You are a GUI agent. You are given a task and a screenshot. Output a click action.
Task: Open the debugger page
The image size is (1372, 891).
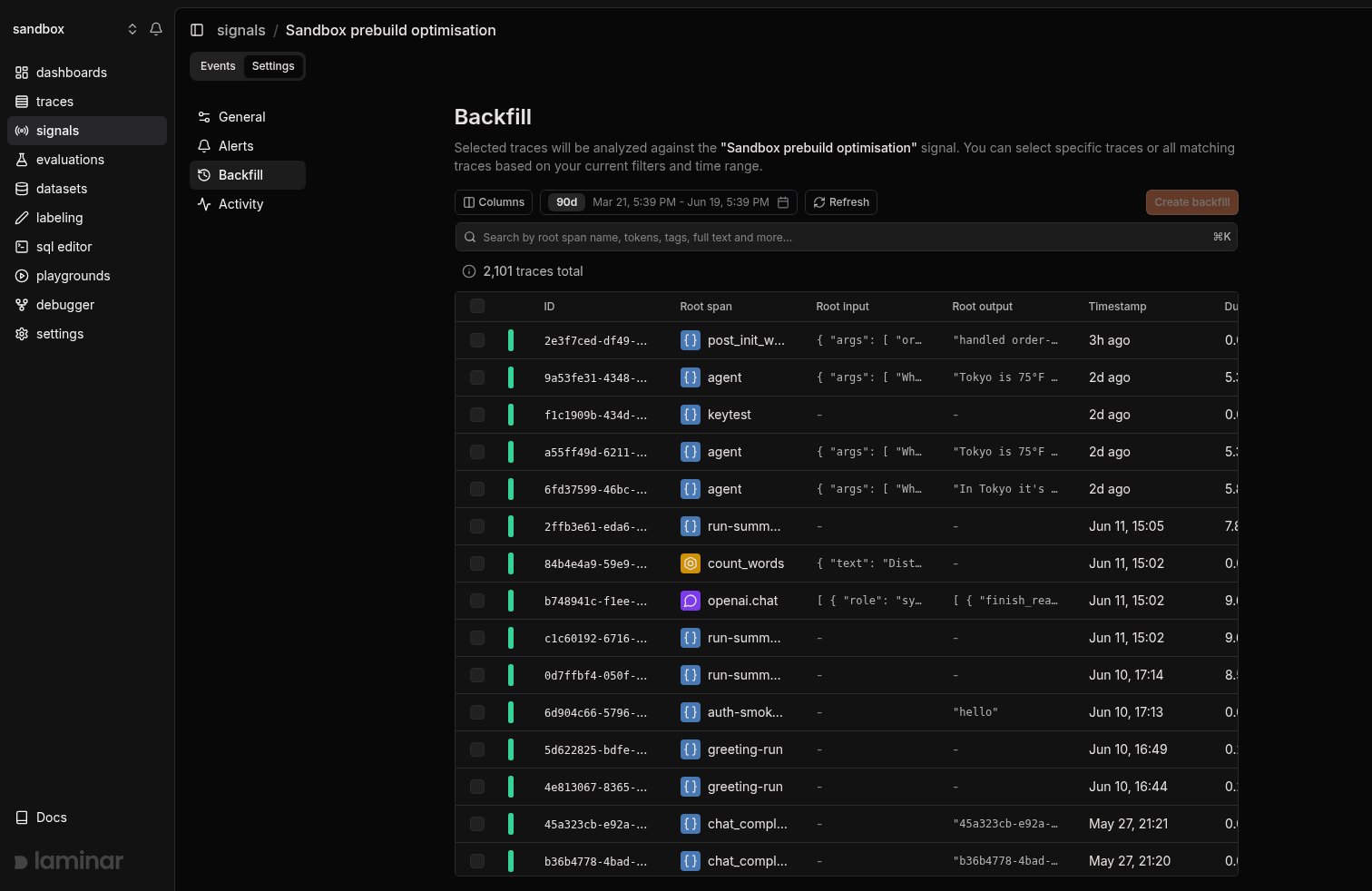coord(87,305)
